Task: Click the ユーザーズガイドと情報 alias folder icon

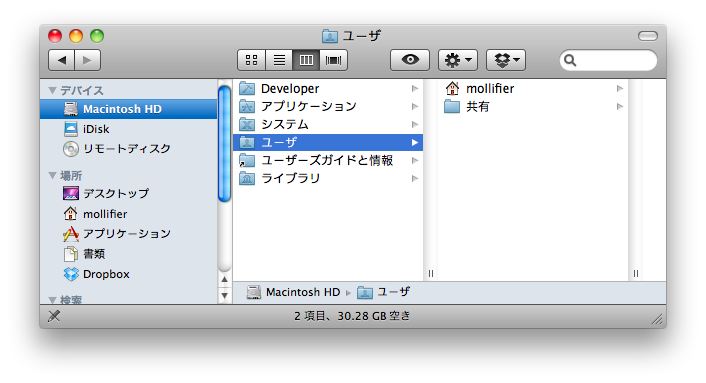Action: click(247, 160)
